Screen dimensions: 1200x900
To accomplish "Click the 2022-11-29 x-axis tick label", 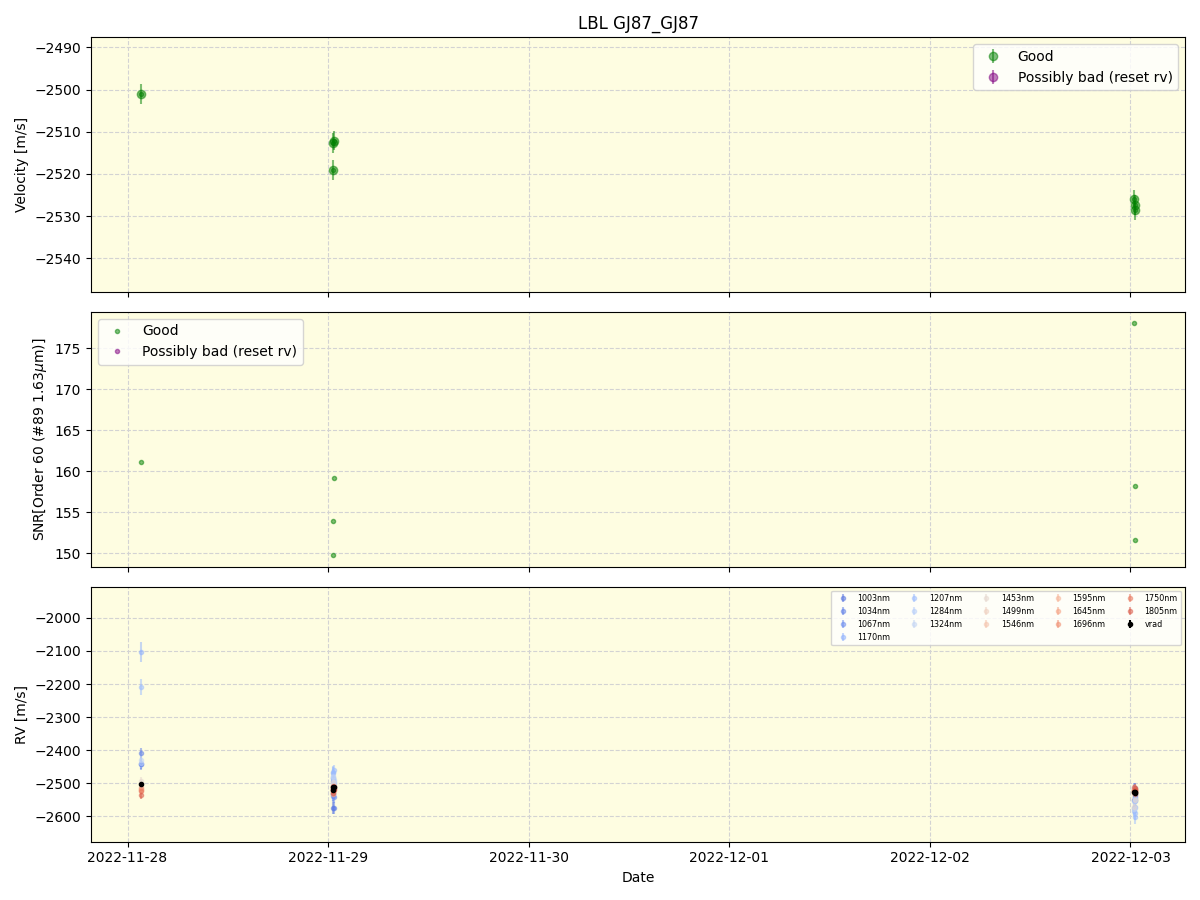I will tap(328, 857).
